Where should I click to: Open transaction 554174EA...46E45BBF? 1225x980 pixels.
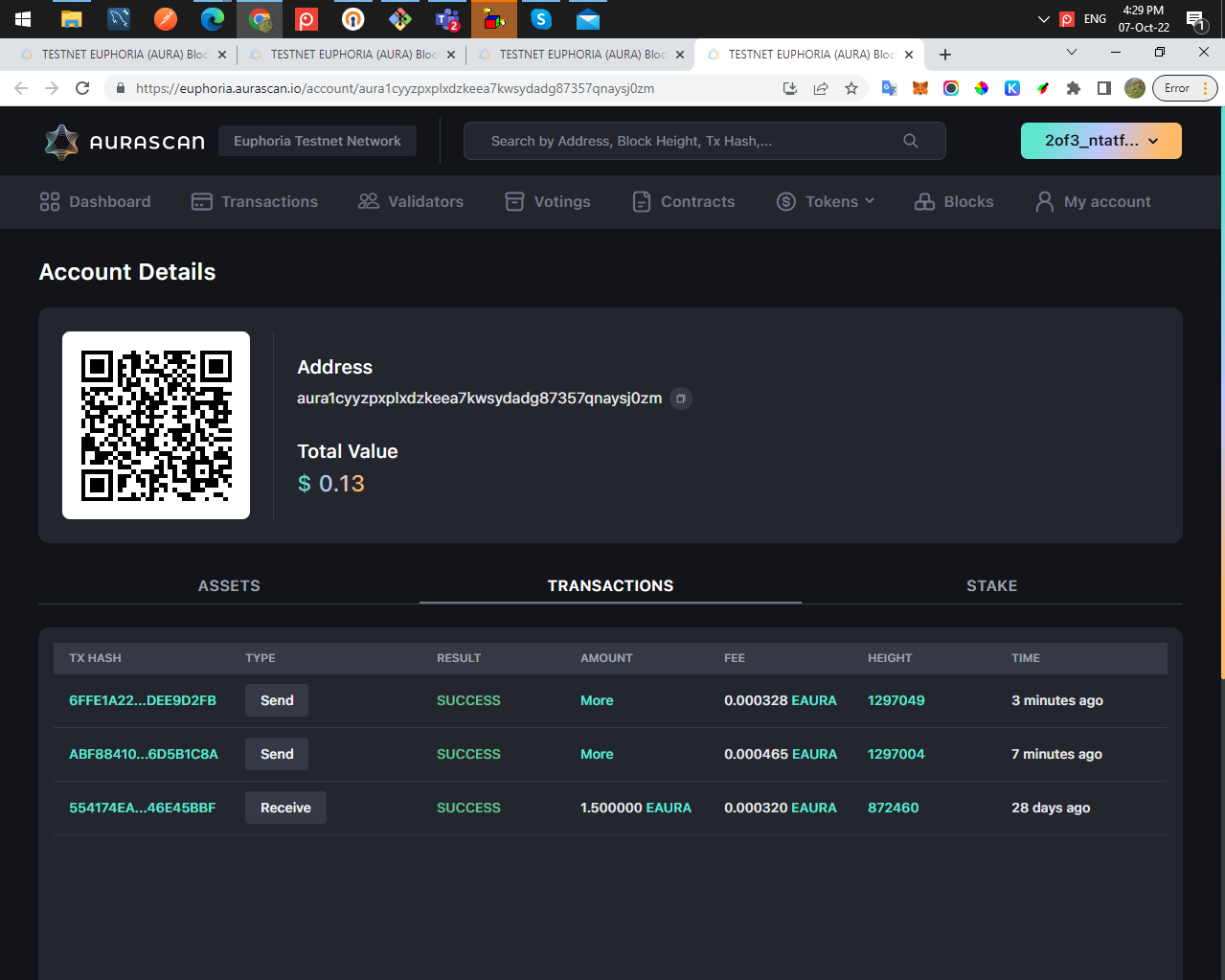click(142, 808)
